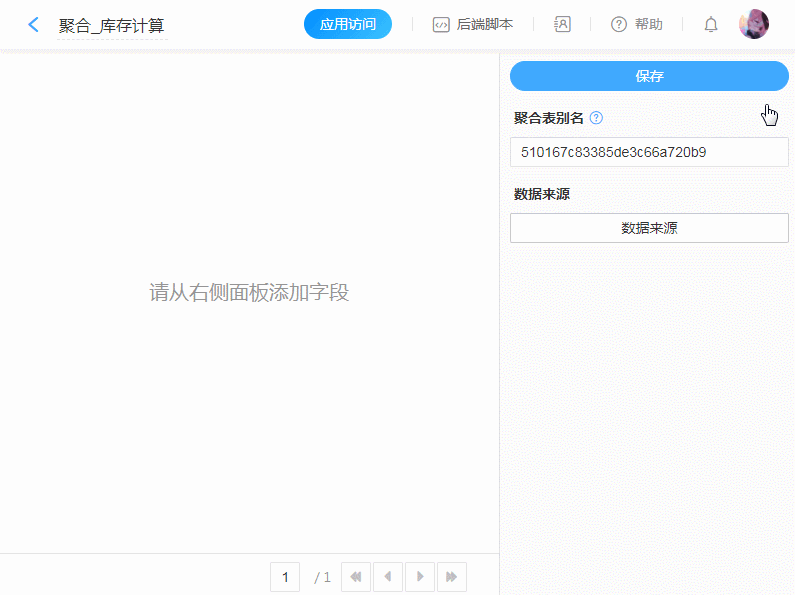Viewport: 795px width, 595px height.
Task: Click the page number box
Action: [x=285, y=577]
